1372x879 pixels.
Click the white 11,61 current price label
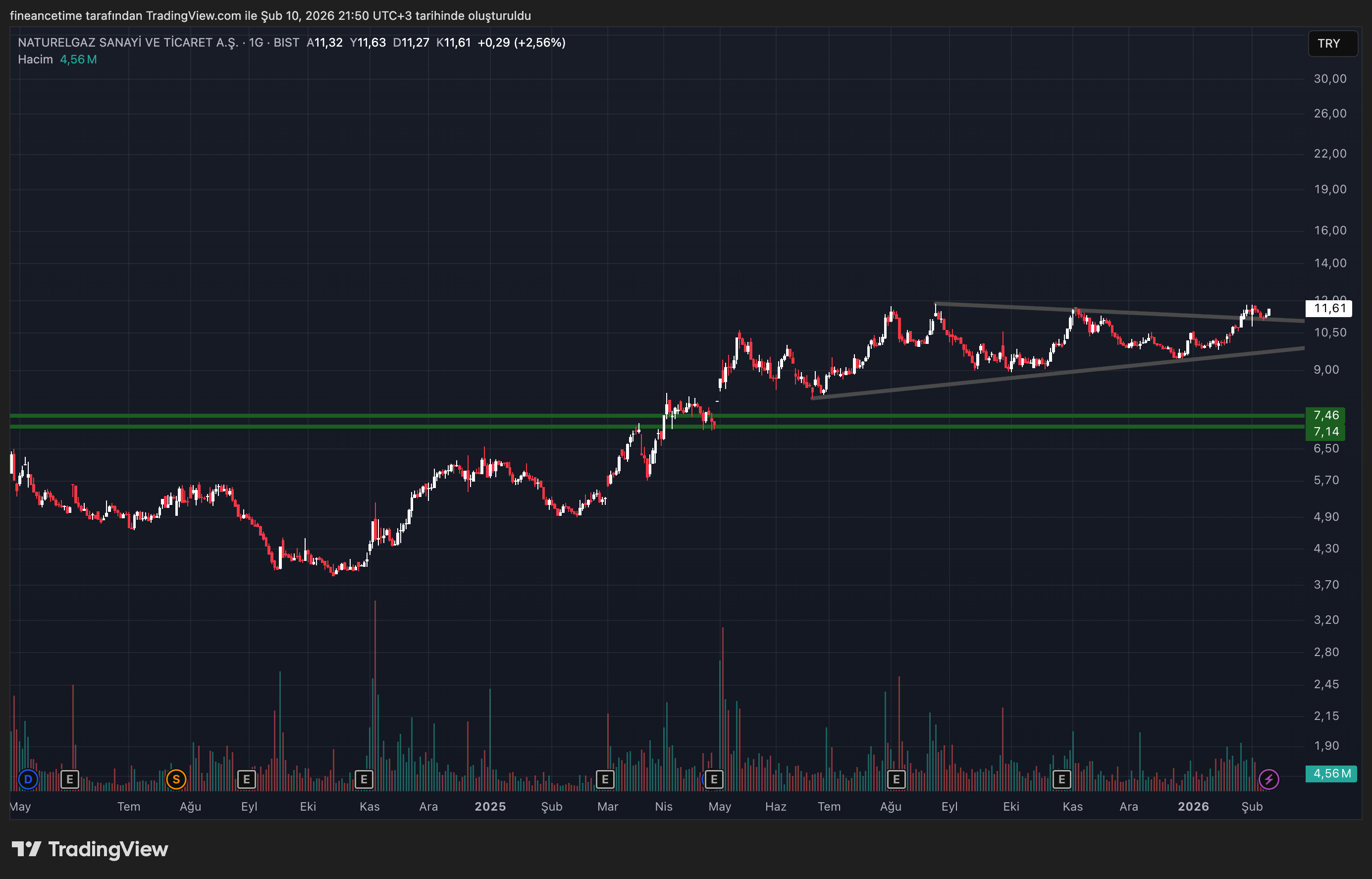pyautogui.click(x=1328, y=309)
